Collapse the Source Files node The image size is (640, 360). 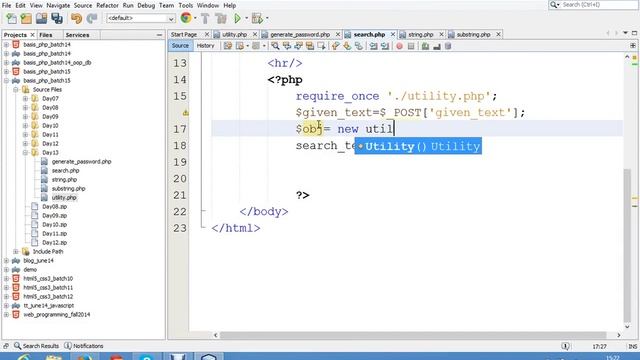(x=16, y=90)
